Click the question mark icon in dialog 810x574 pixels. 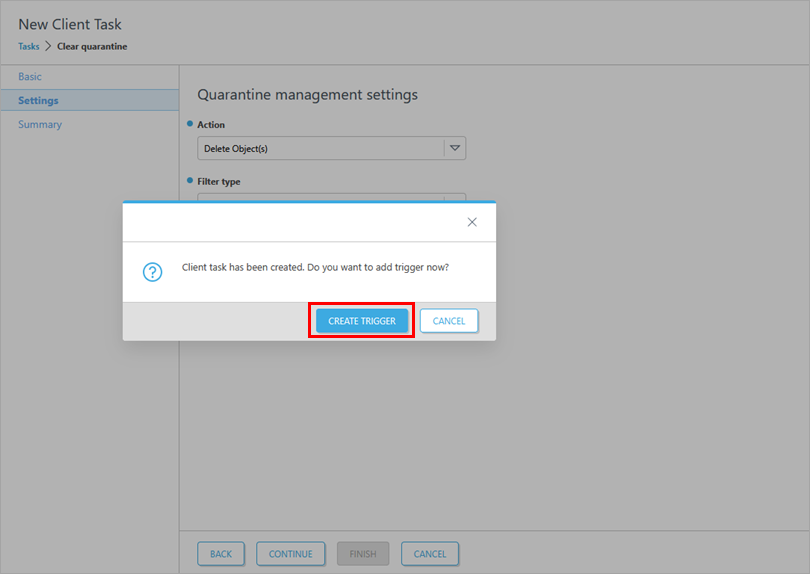pos(152,272)
